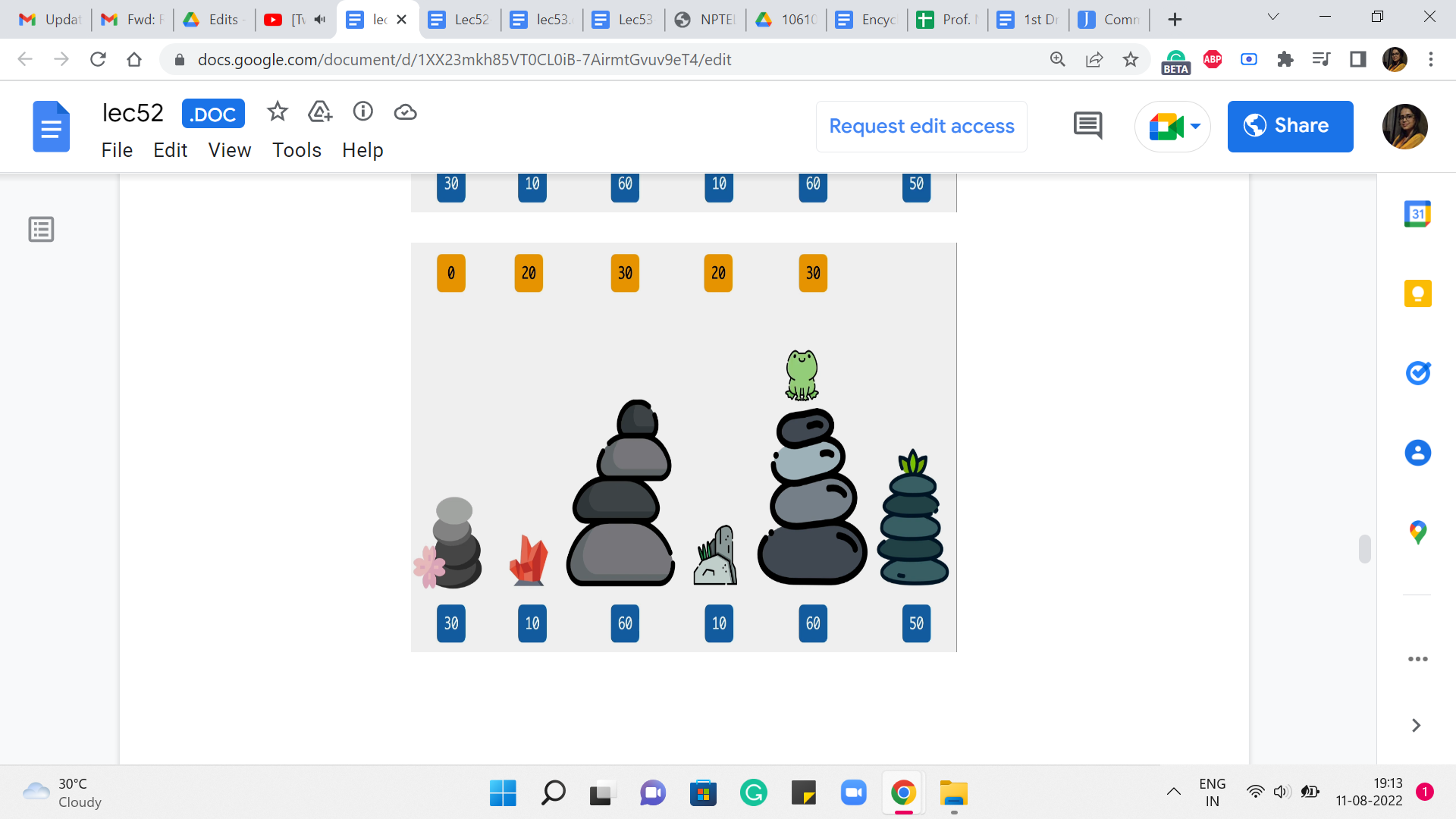Click the blue Share button

tap(1290, 126)
